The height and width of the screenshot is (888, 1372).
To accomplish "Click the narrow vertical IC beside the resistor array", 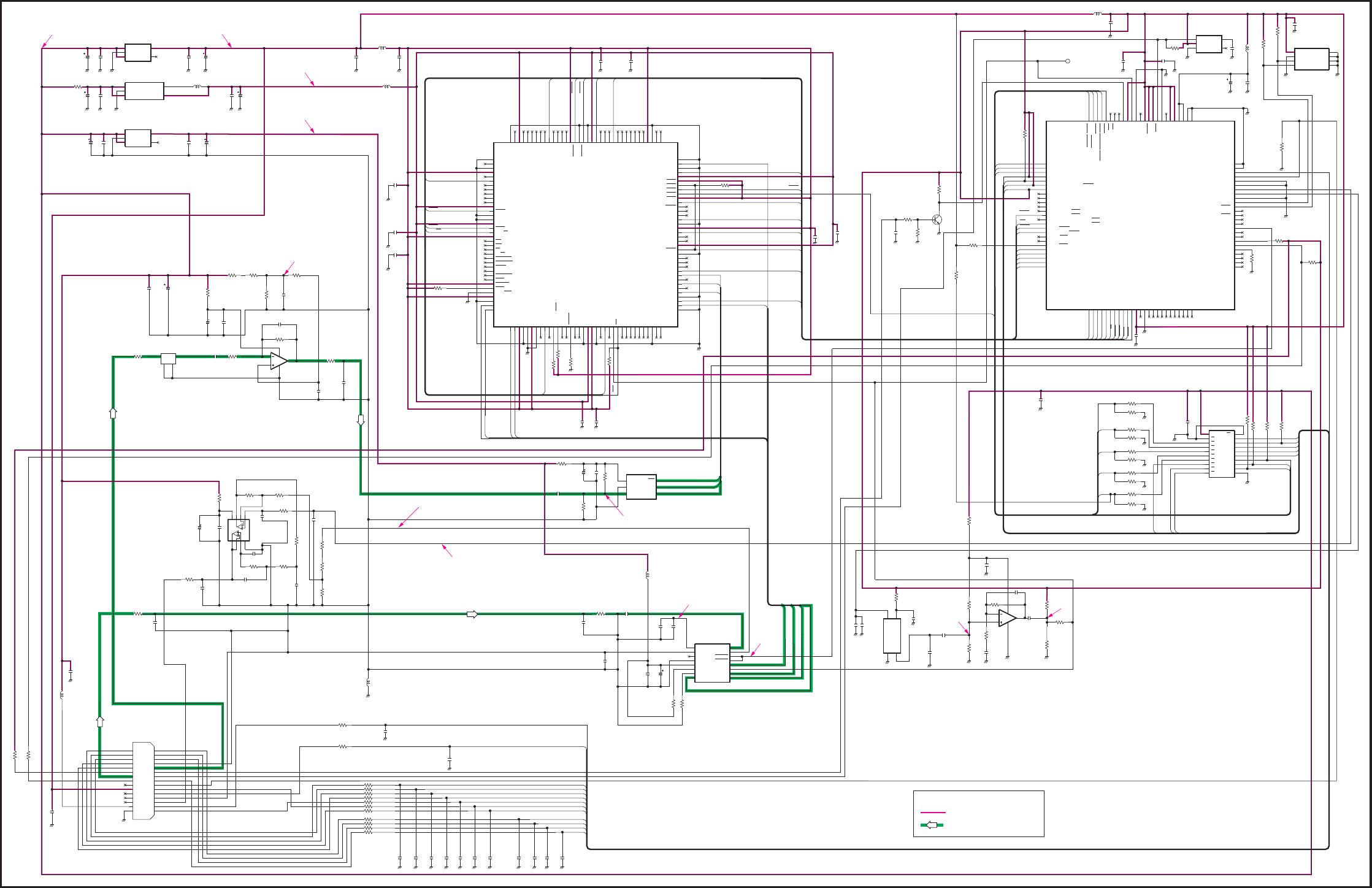I will (x=1221, y=454).
